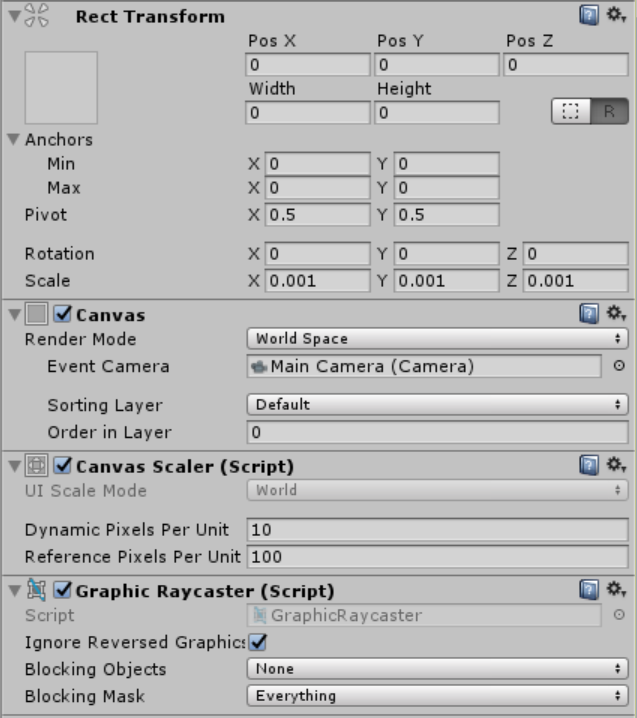
Task: Click the Canvas Scaler script icon
Action: (36, 466)
